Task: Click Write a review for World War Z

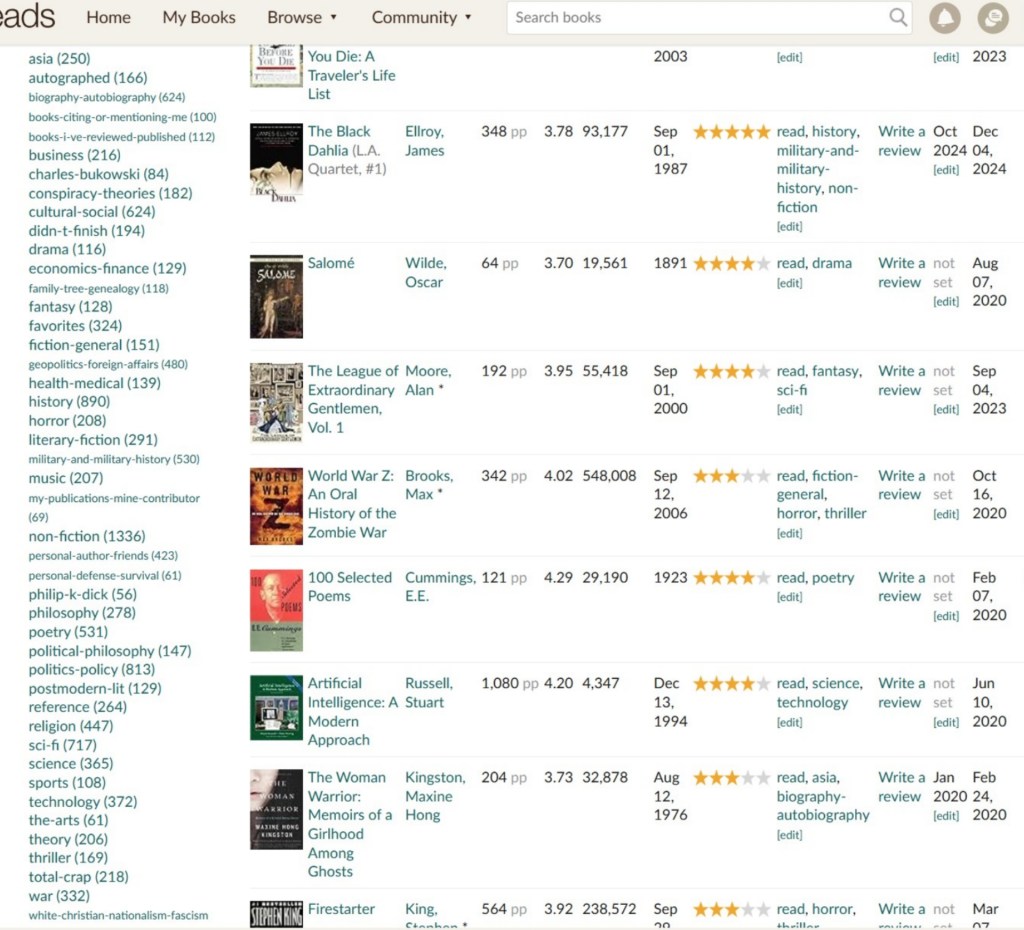Action: point(900,485)
